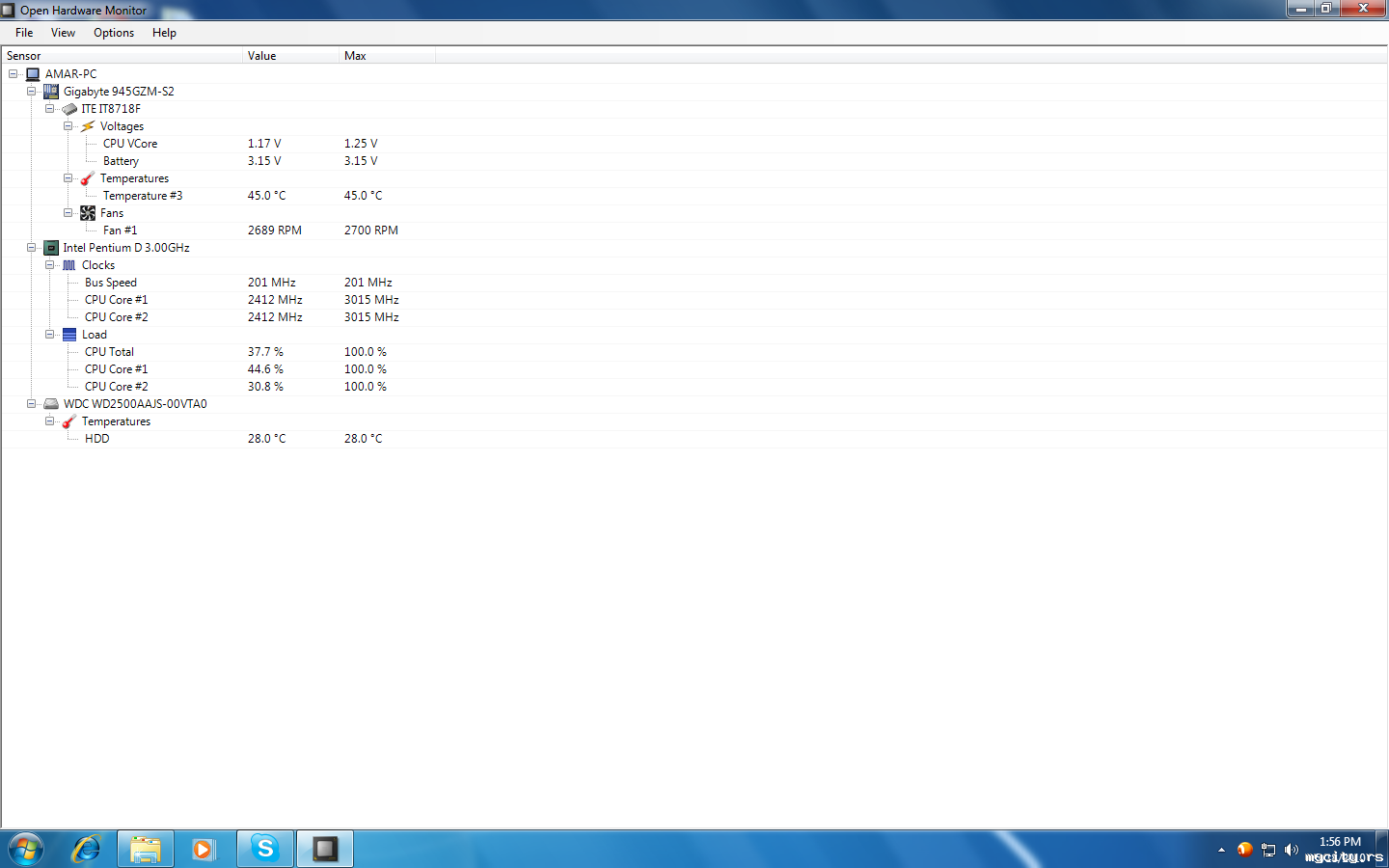
Task: Select the Battery voltage row
Action: (694, 161)
